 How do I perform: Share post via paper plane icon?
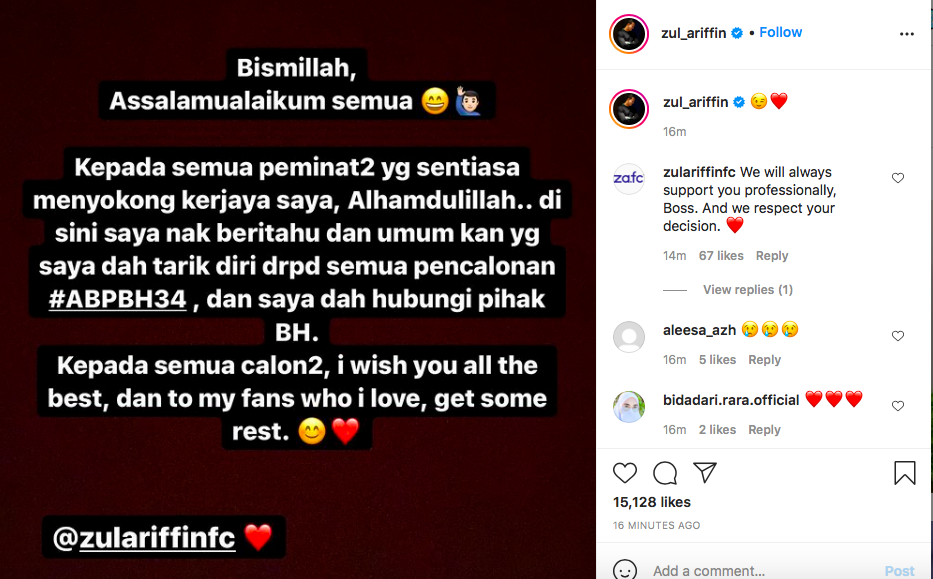click(705, 472)
